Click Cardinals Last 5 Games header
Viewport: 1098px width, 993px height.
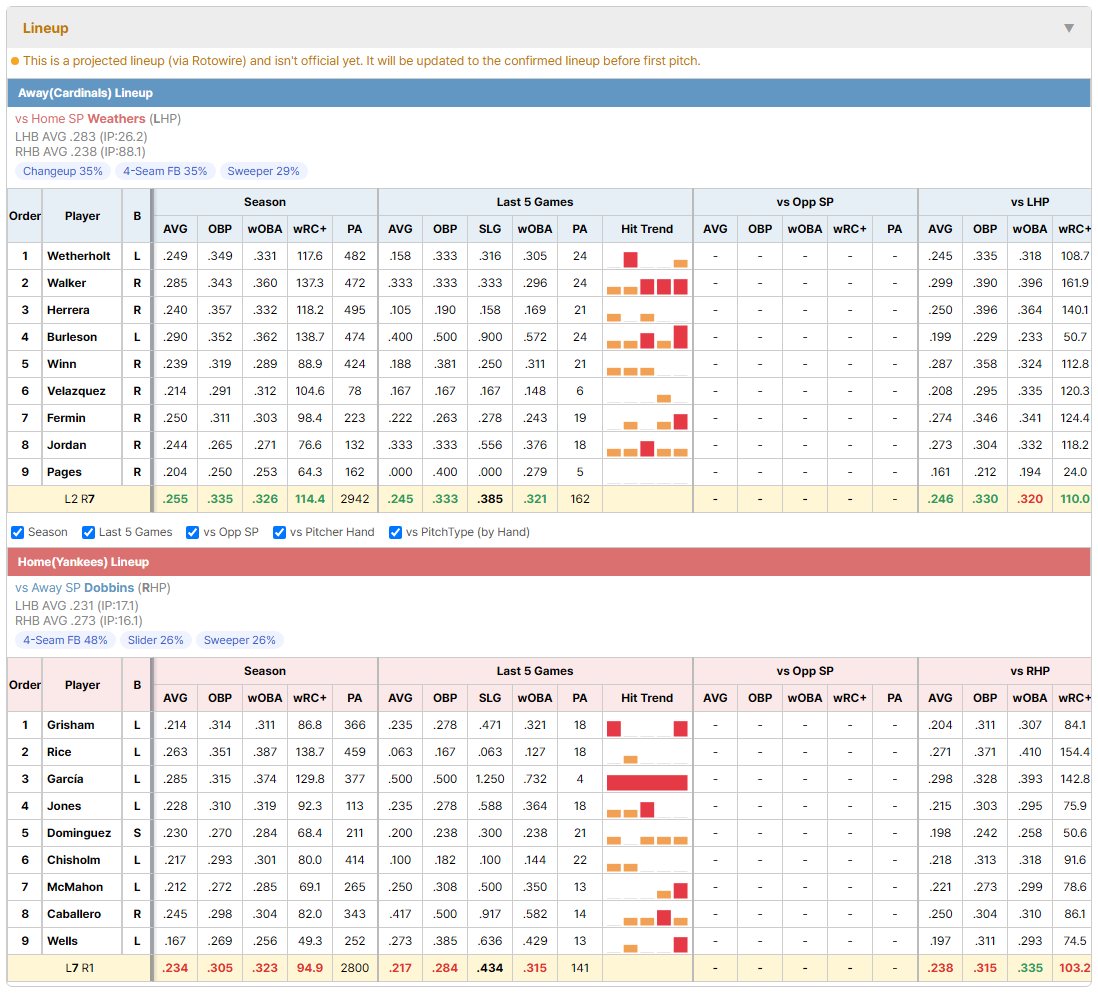[x=535, y=202]
